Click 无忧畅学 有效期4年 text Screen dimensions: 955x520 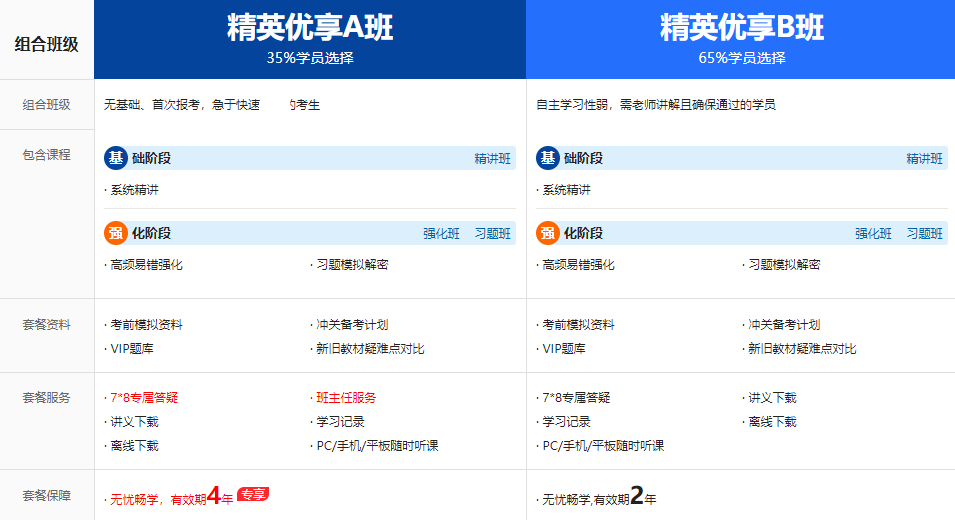pyautogui.click(x=172, y=497)
